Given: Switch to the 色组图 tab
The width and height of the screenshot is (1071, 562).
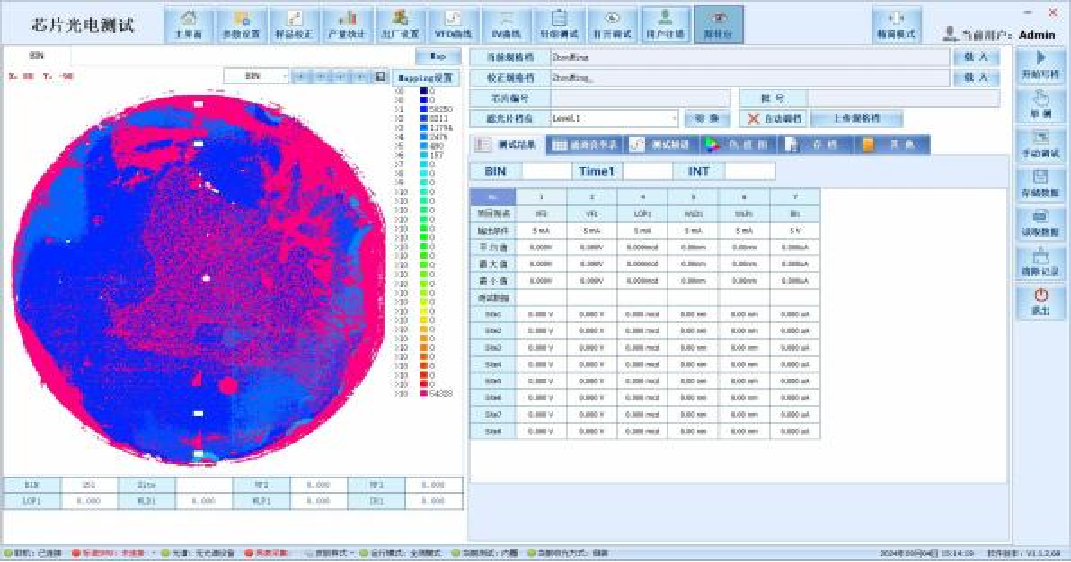Looking at the screenshot, I should 736,145.
